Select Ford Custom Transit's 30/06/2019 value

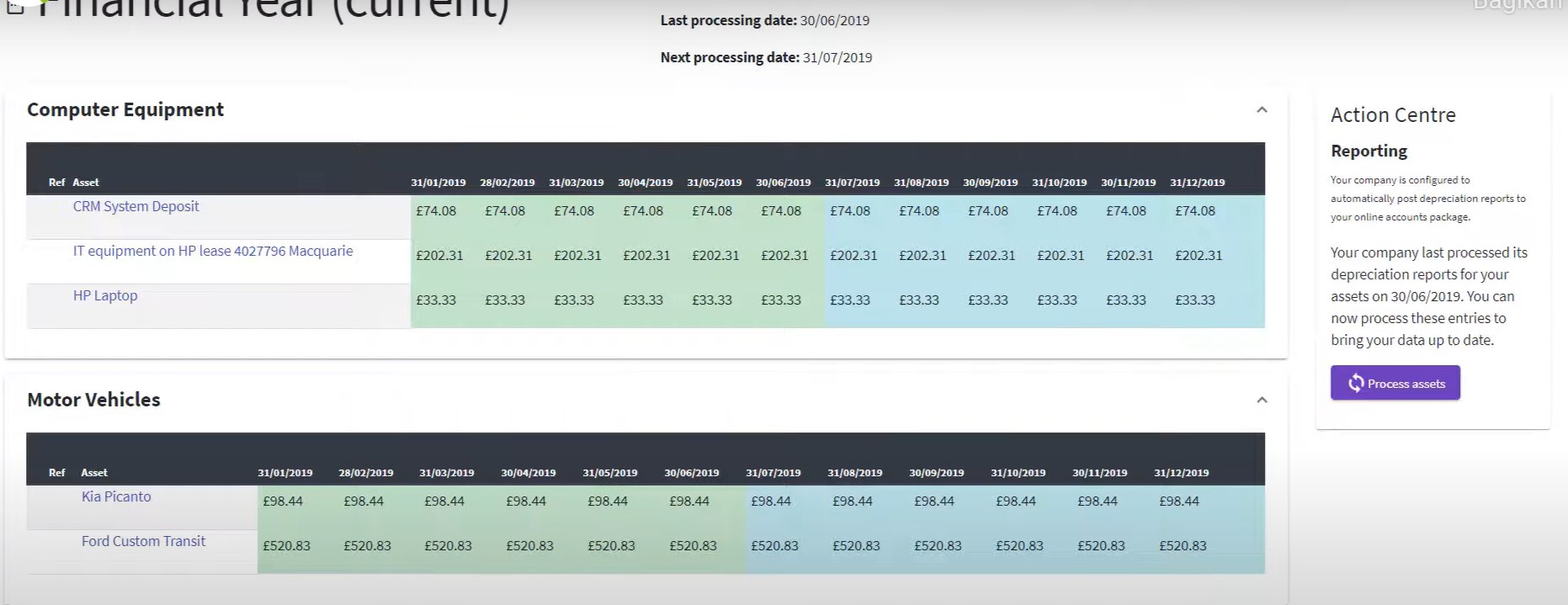click(693, 546)
